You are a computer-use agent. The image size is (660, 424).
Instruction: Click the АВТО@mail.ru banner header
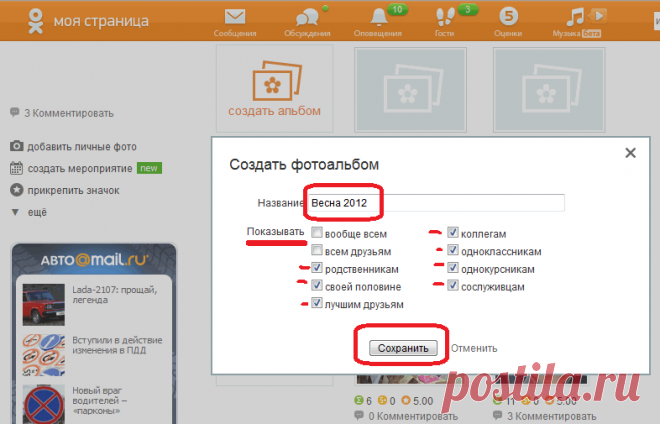coord(94,260)
